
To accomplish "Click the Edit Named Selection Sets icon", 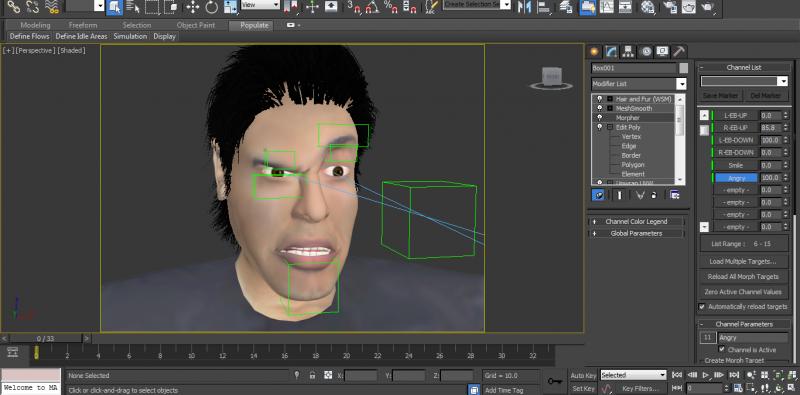I will (x=431, y=7).
